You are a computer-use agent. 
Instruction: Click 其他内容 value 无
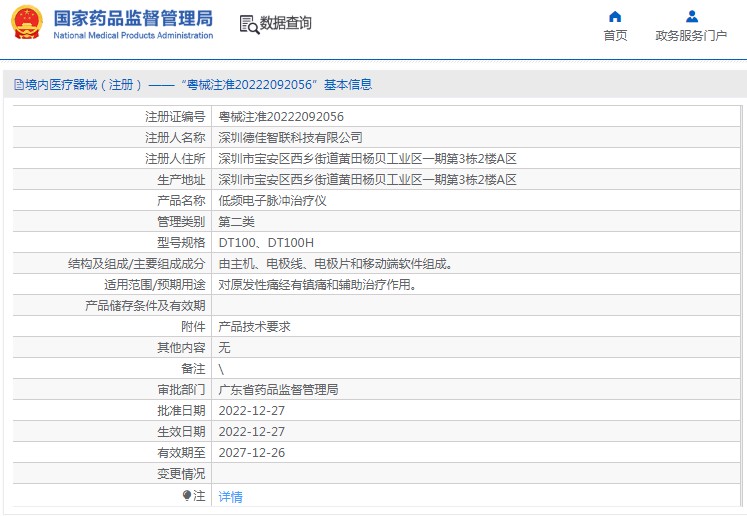click(x=224, y=347)
